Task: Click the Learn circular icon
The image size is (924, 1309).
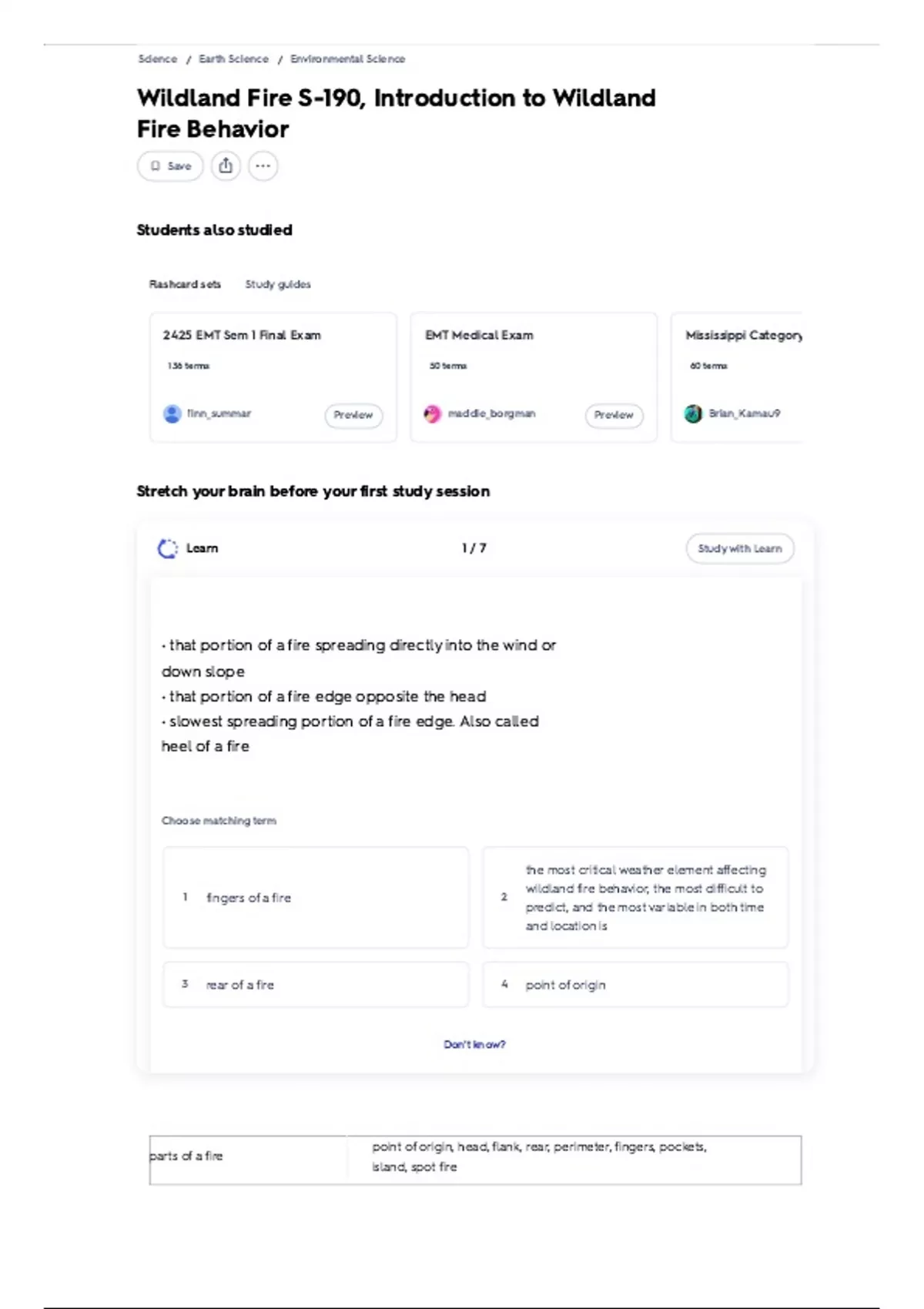Action: click(167, 548)
